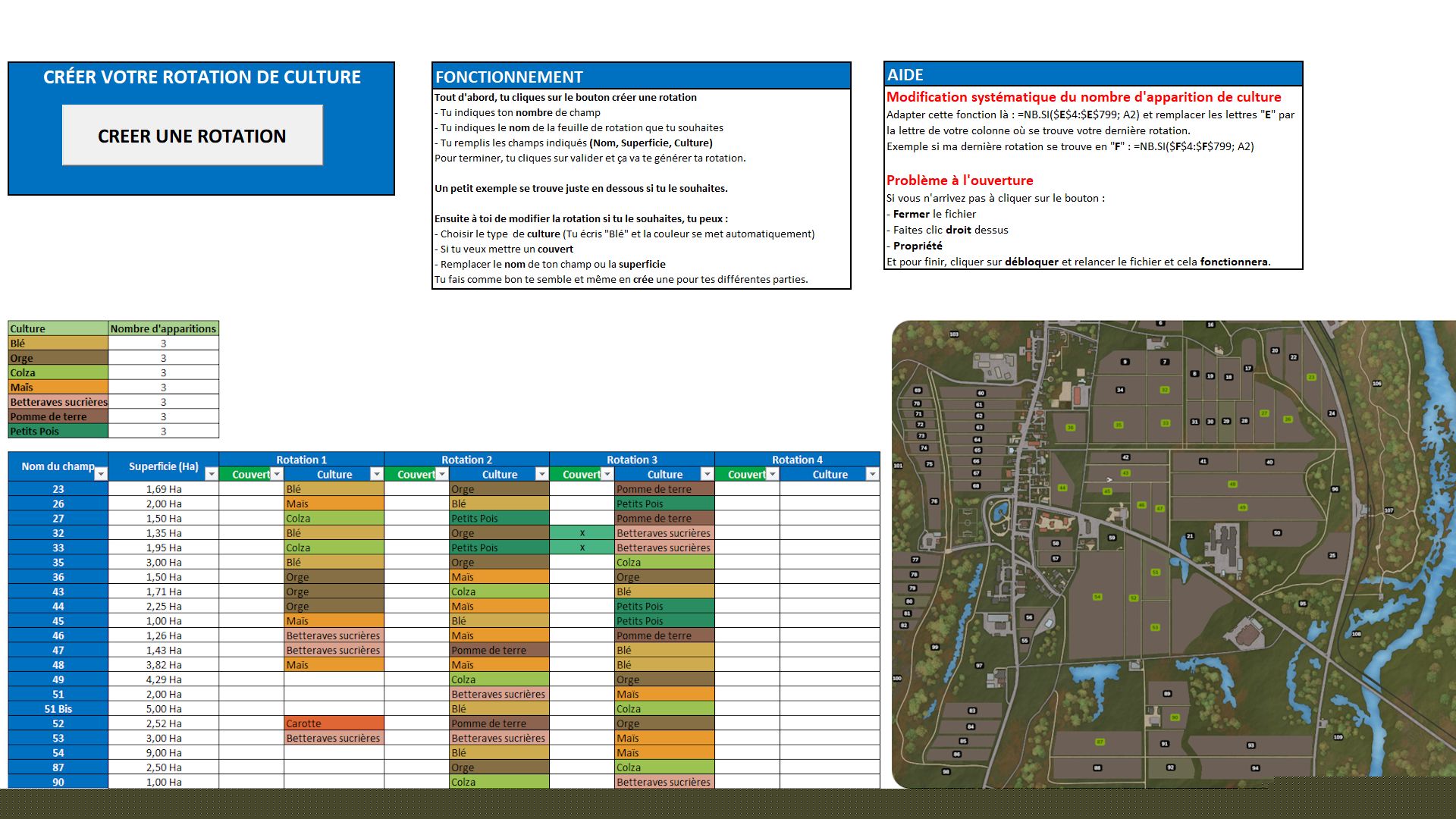The image size is (1456, 819).
Task: Expand Rotation 3 Culture filter arrow
Action: point(707,474)
